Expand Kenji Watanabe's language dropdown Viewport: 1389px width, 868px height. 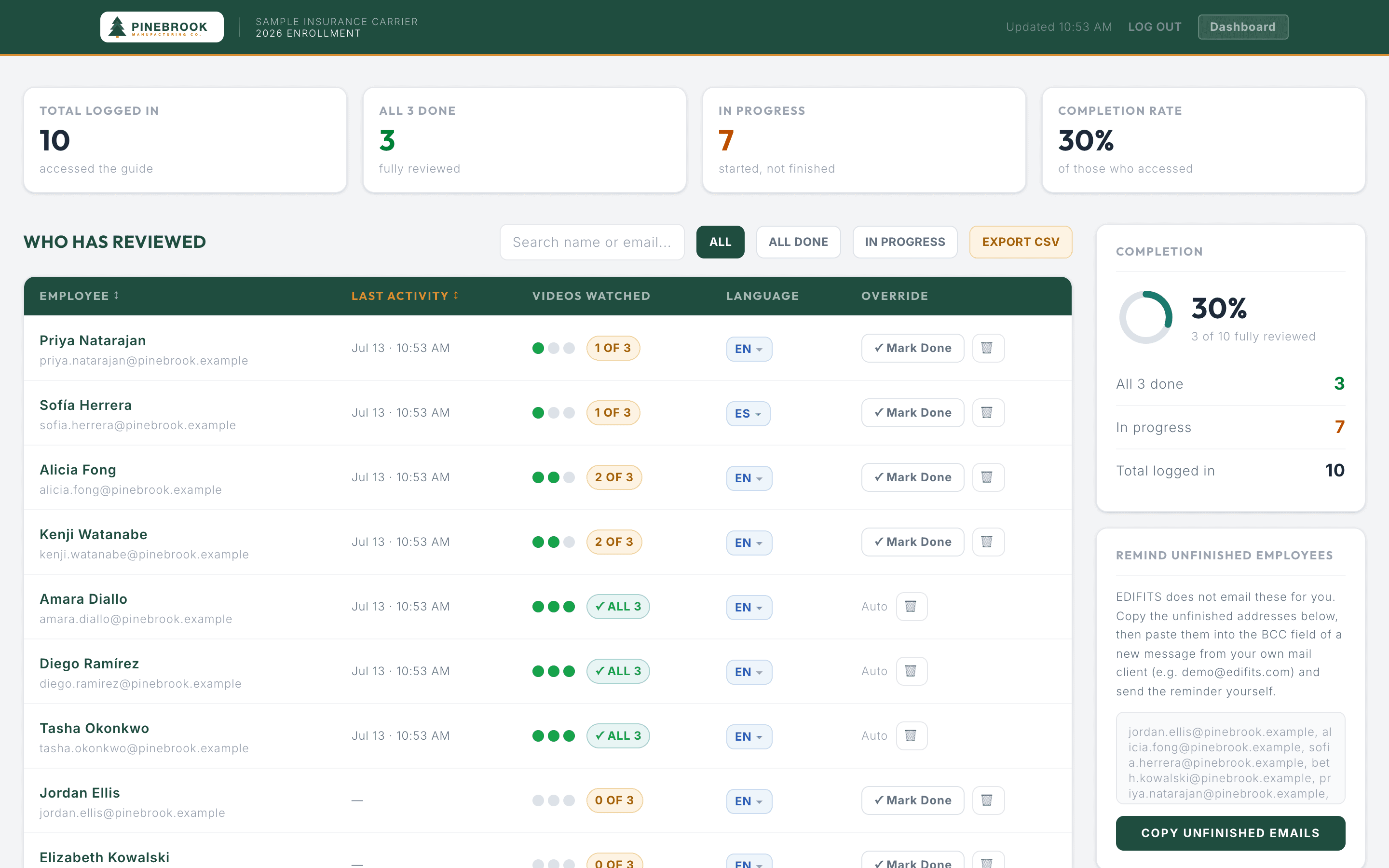pyautogui.click(x=749, y=542)
